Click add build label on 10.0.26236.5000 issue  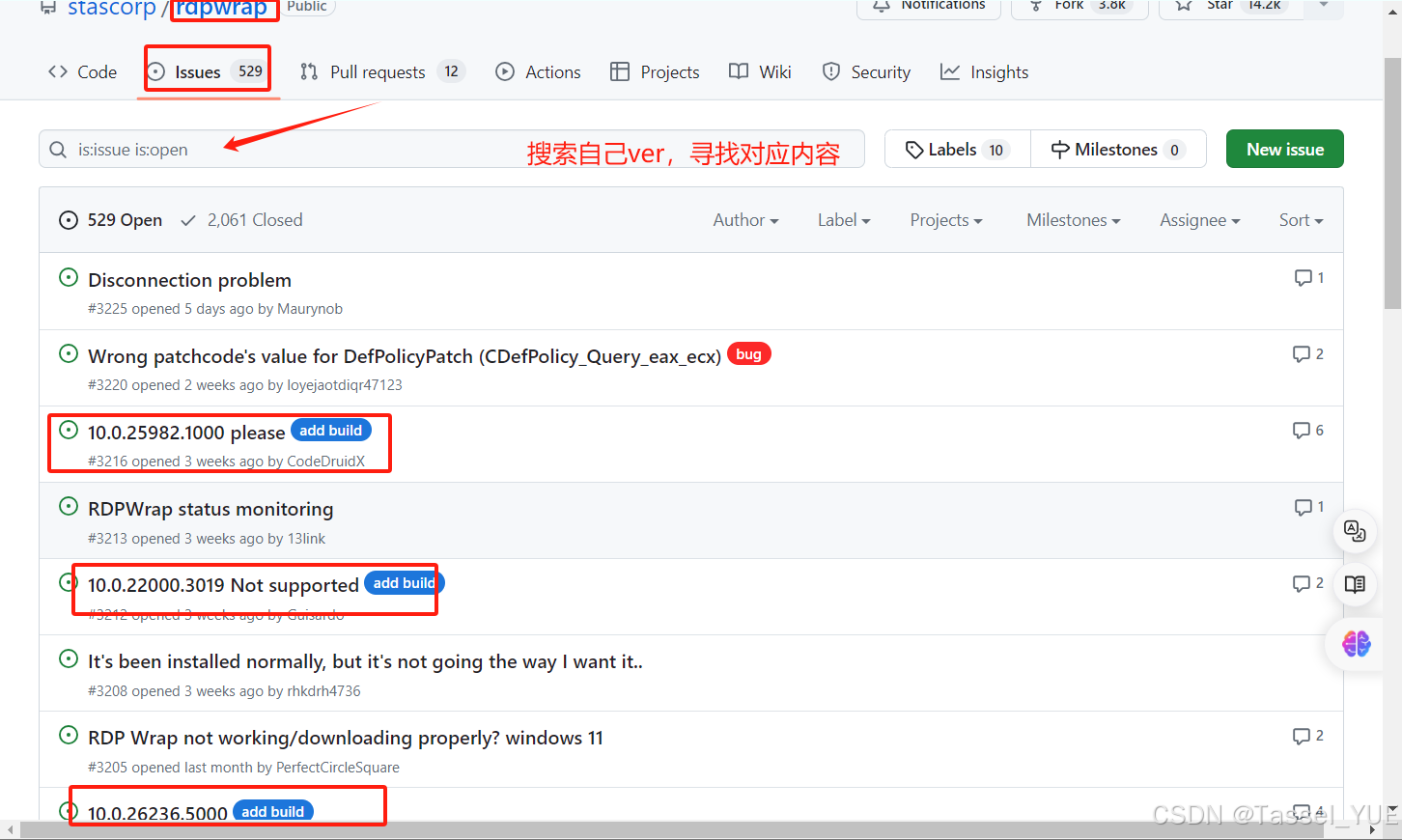(x=273, y=811)
